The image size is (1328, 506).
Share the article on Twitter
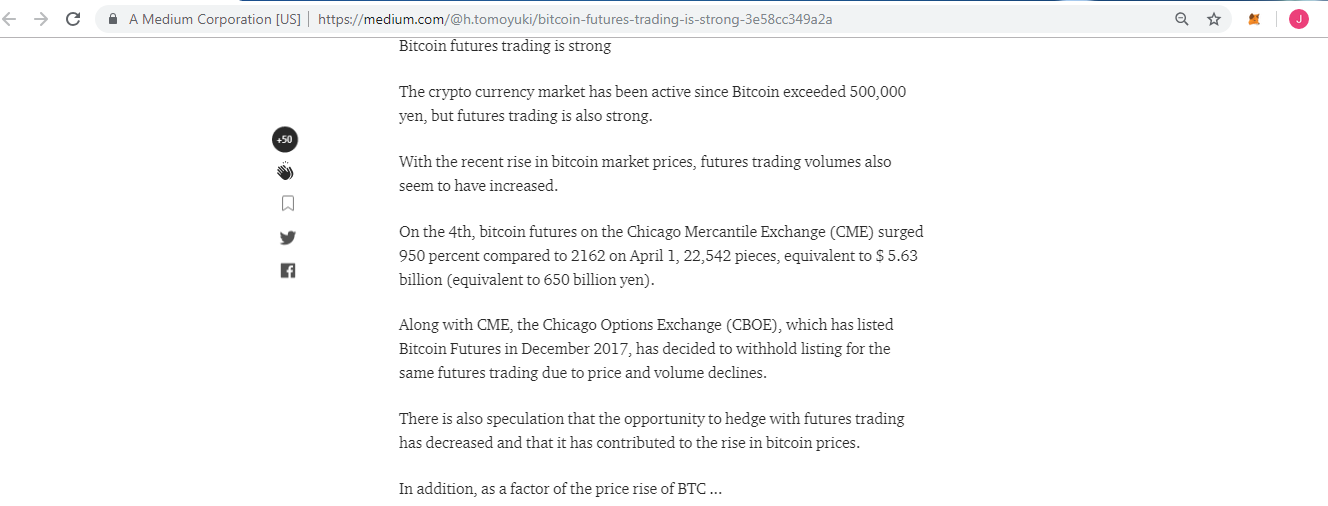pyautogui.click(x=287, y=238)
